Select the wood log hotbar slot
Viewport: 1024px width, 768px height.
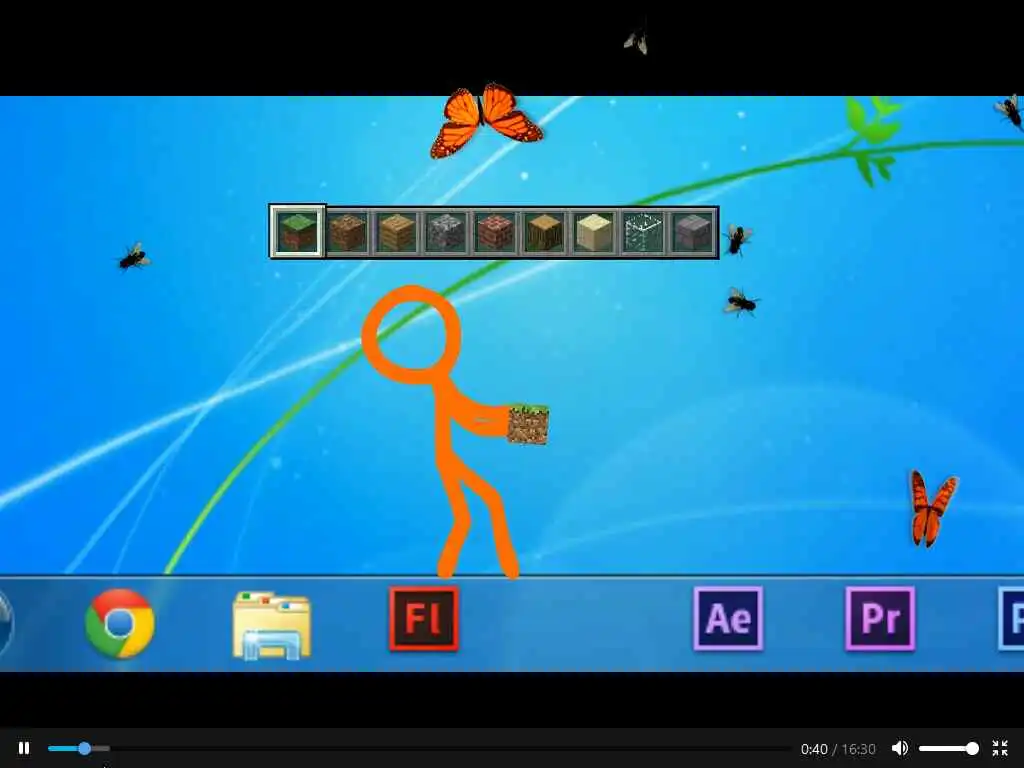click(545, 232)
